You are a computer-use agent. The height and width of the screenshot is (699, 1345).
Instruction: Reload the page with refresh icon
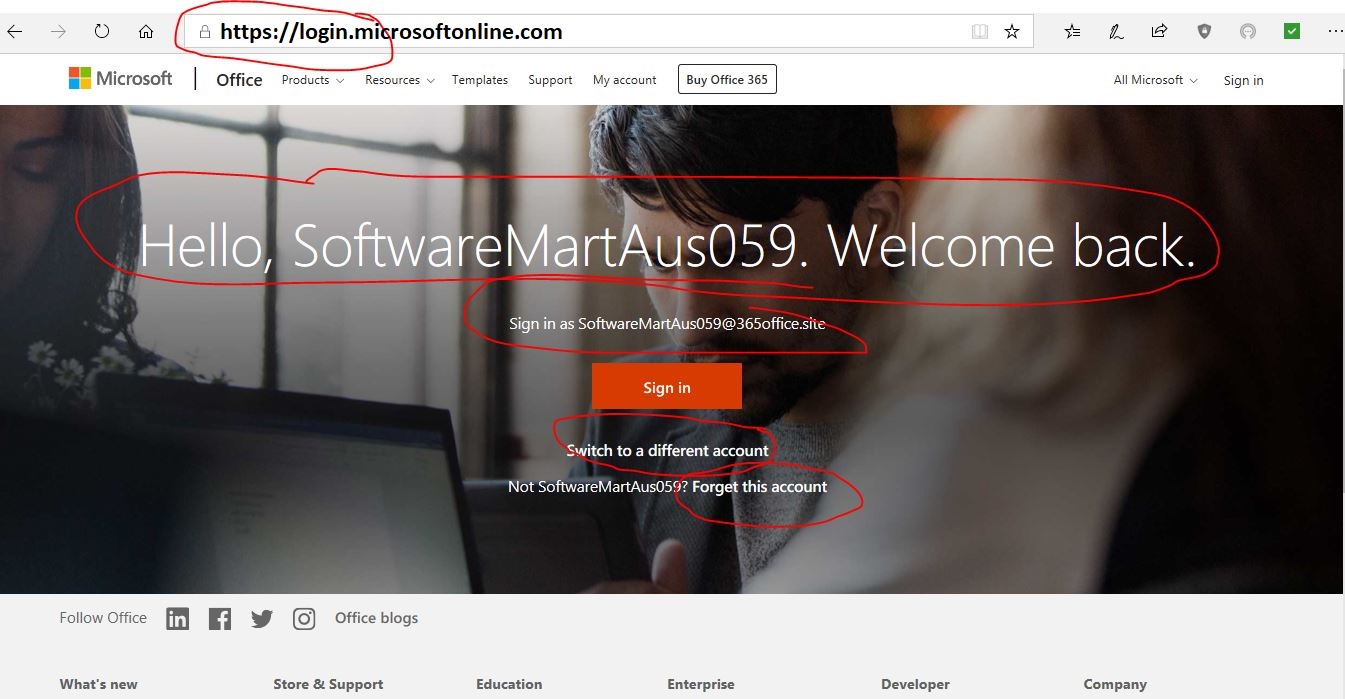[101, 32]
